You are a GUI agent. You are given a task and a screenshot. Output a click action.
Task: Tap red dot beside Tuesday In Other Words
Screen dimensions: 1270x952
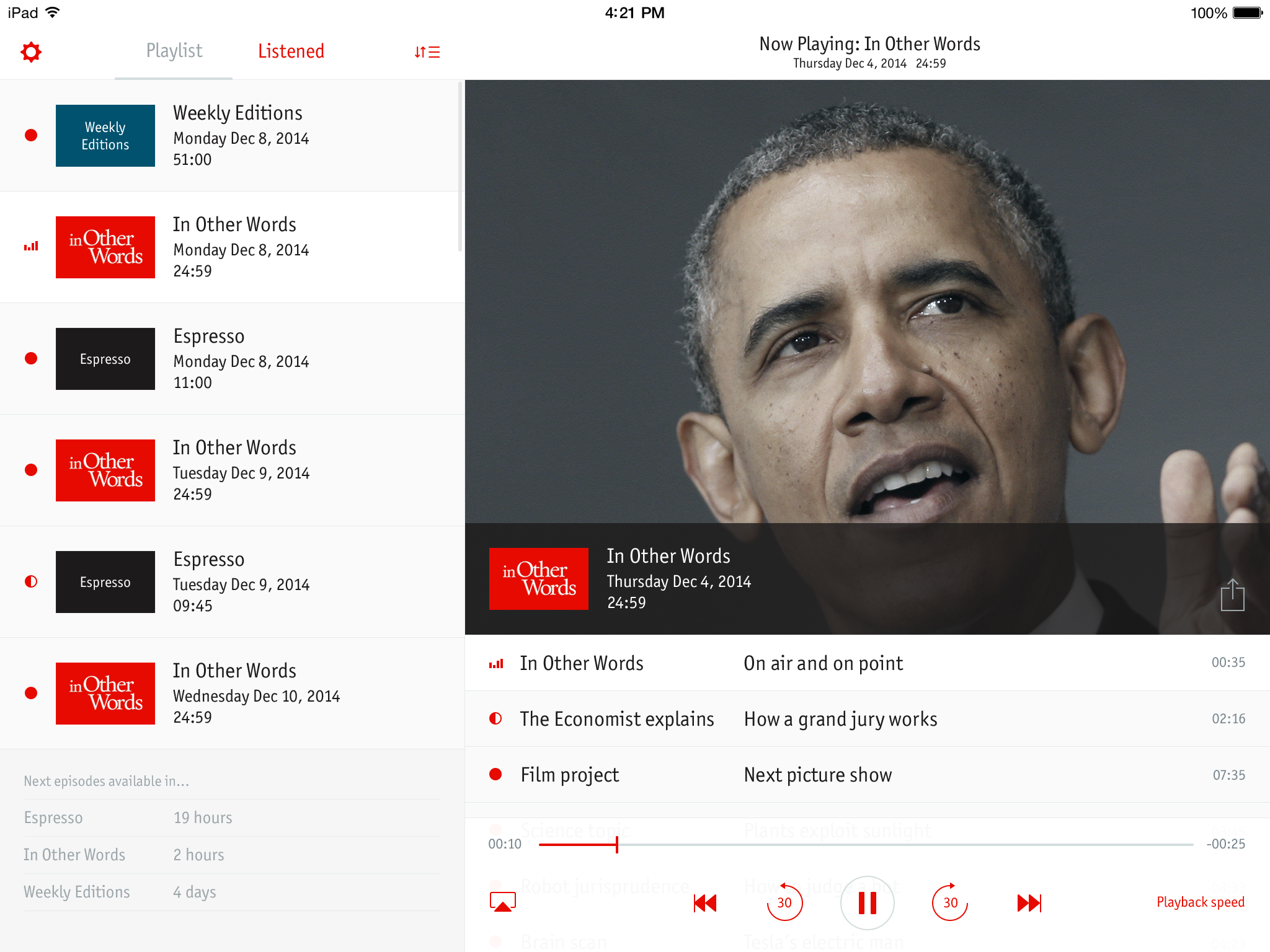click(x=31, y=470)
